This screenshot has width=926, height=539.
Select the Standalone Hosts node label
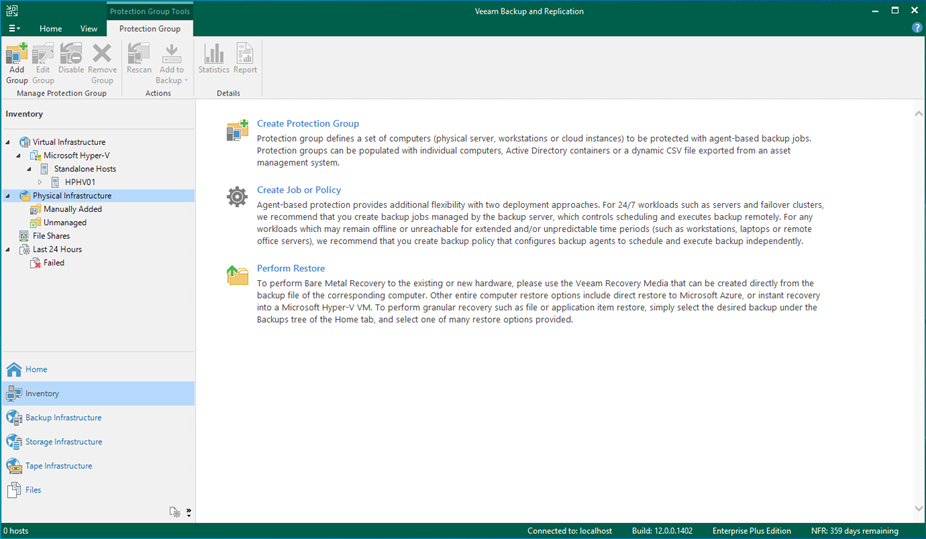tap(85, 169)
